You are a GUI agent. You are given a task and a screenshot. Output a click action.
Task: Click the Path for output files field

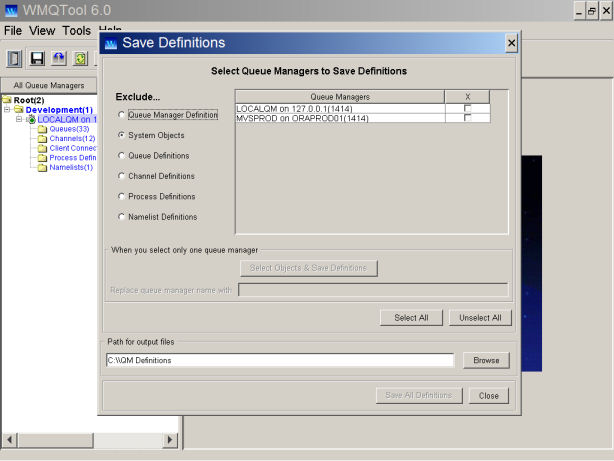tap(280, 360)
